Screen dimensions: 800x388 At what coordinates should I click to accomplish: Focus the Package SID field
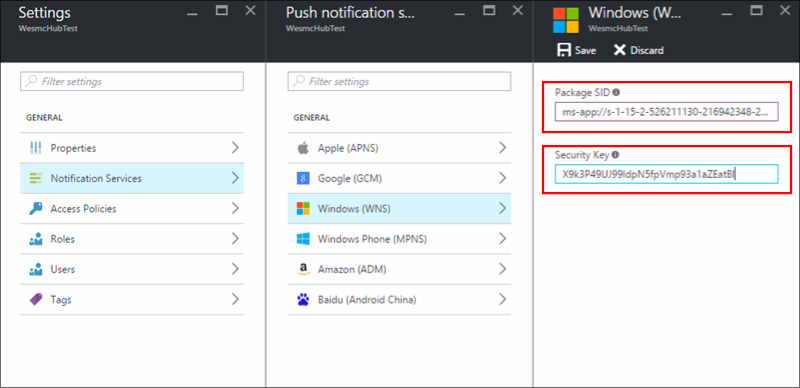click(x=666, y=111)
